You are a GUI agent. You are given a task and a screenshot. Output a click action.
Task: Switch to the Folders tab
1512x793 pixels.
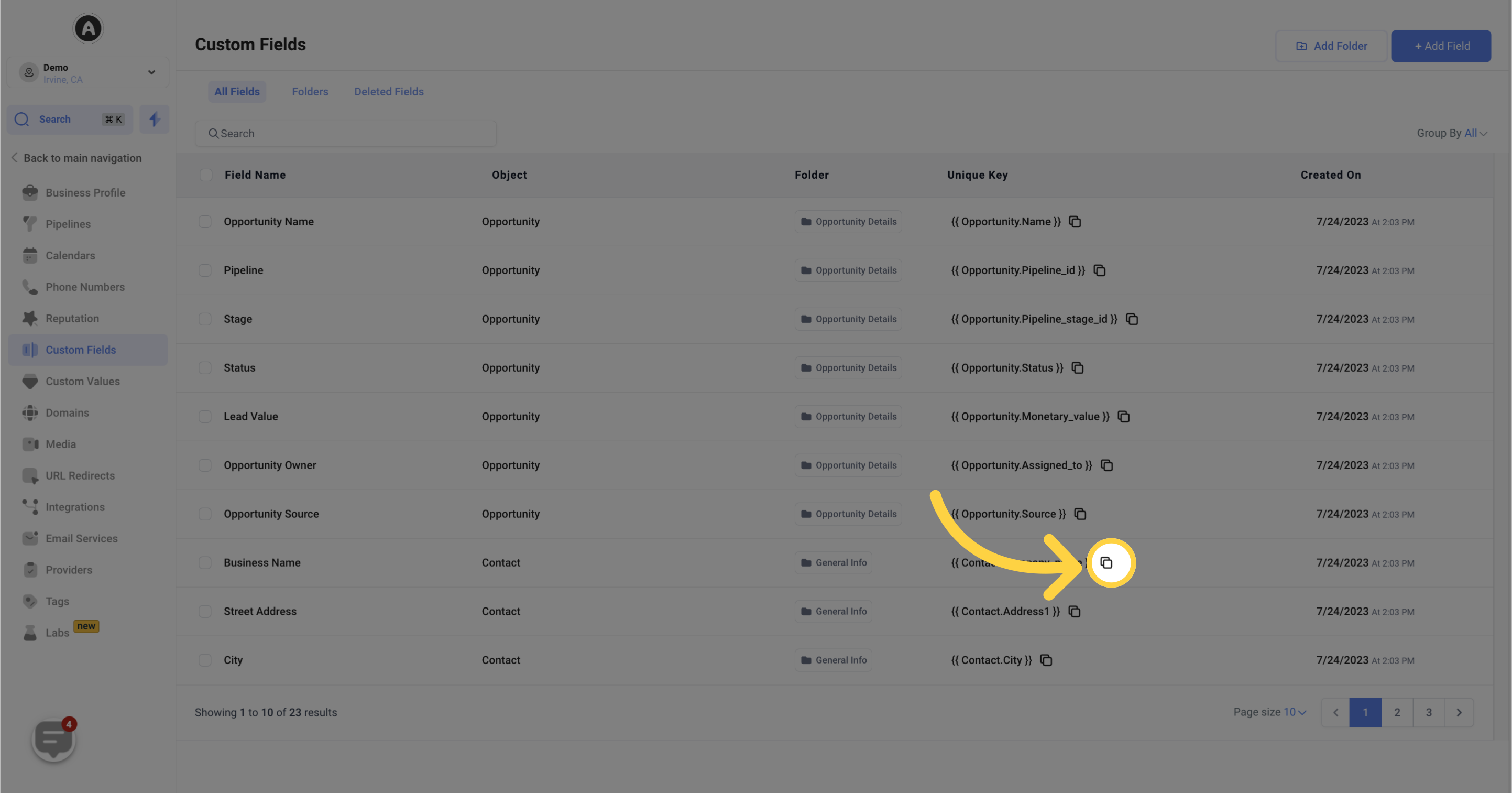point(310,92)
